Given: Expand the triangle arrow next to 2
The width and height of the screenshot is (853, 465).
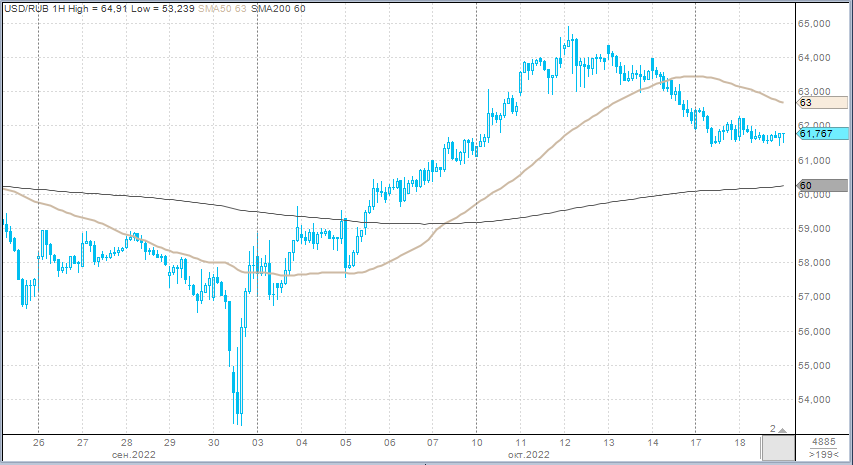Looking at the screenshot, I should pos(784,429).
